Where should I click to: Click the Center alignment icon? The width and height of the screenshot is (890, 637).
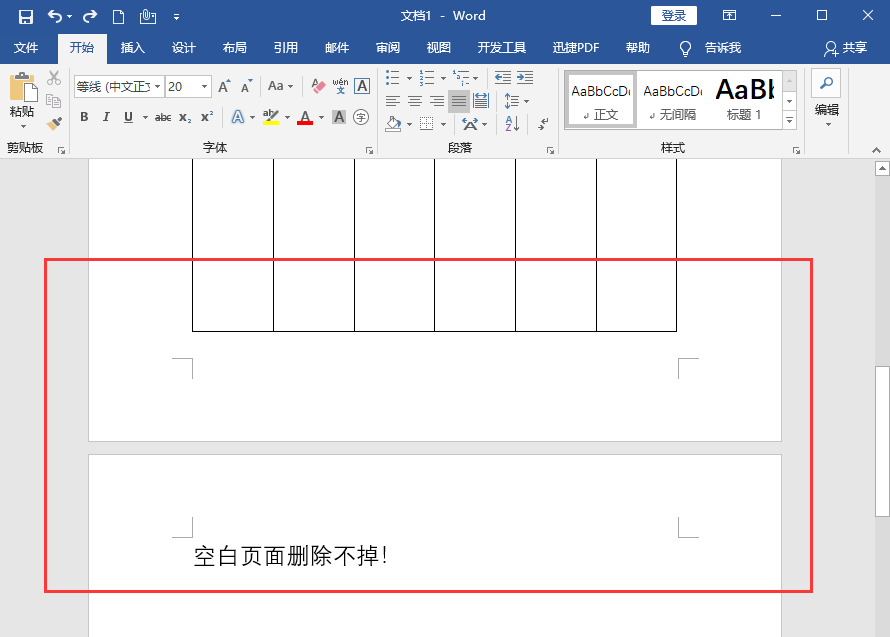[x=414, y=101]
